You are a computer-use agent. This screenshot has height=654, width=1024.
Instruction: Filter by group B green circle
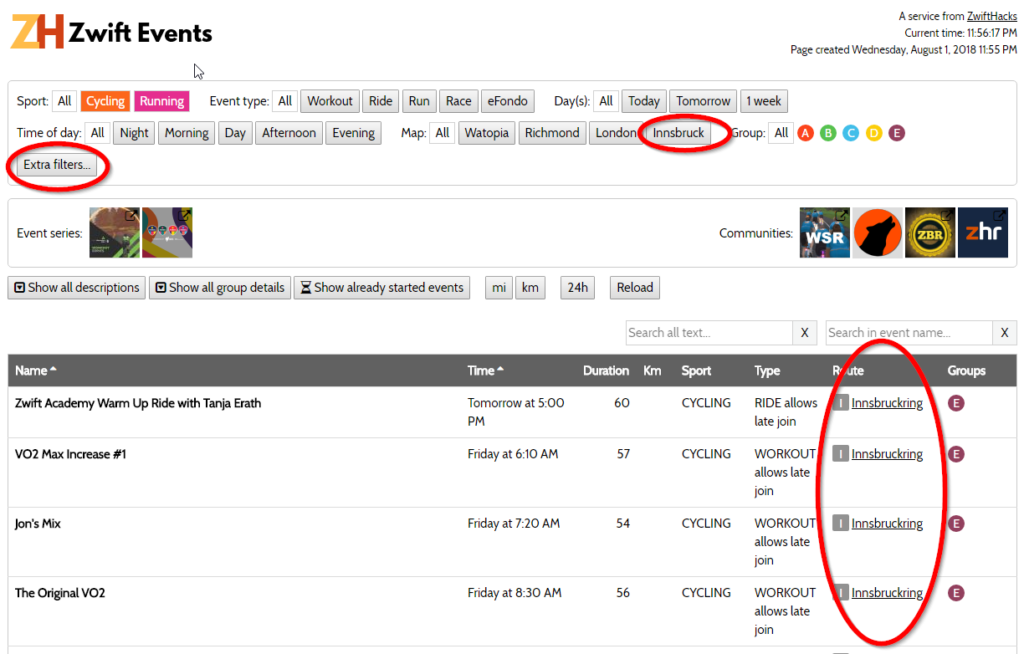pyautogui.click(x=828, y=133)
